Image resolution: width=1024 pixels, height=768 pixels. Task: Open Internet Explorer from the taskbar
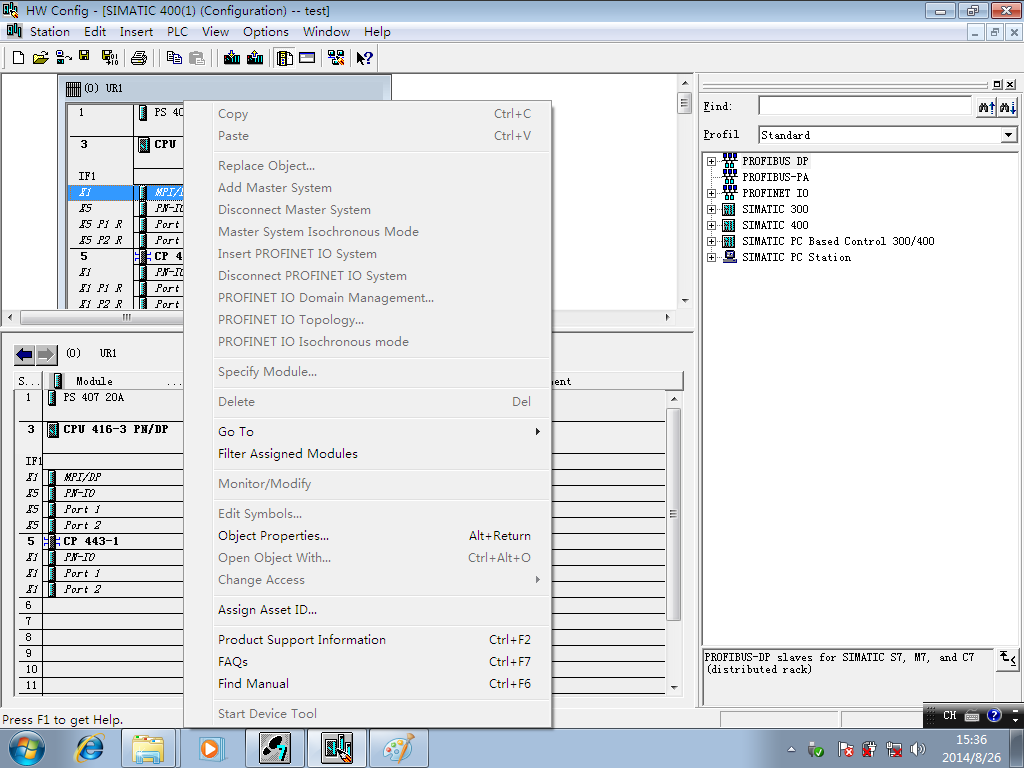(90, 748)
